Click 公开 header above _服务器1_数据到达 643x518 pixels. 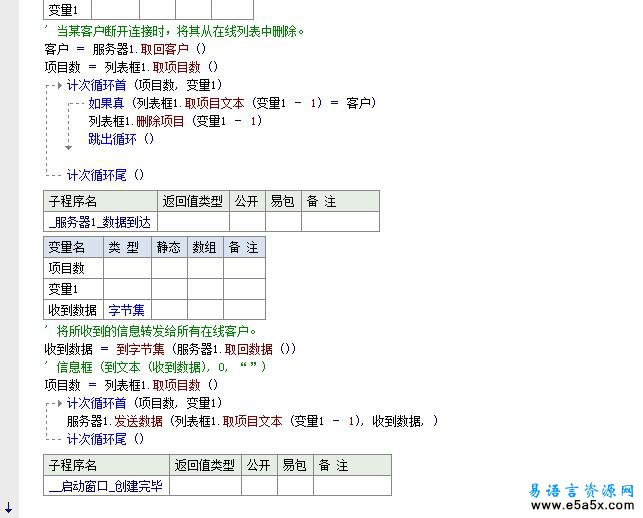(x=247, y=201)
